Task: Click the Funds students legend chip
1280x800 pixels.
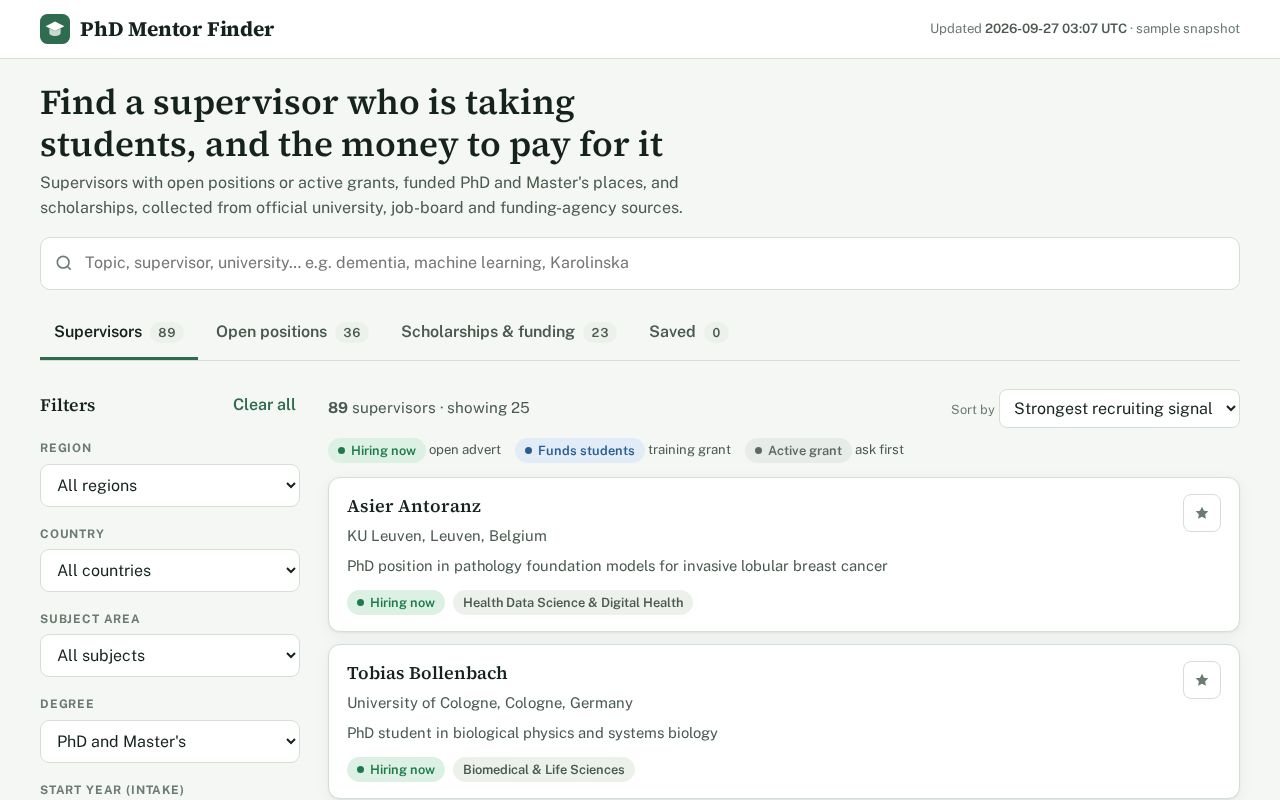Action: 580,450
